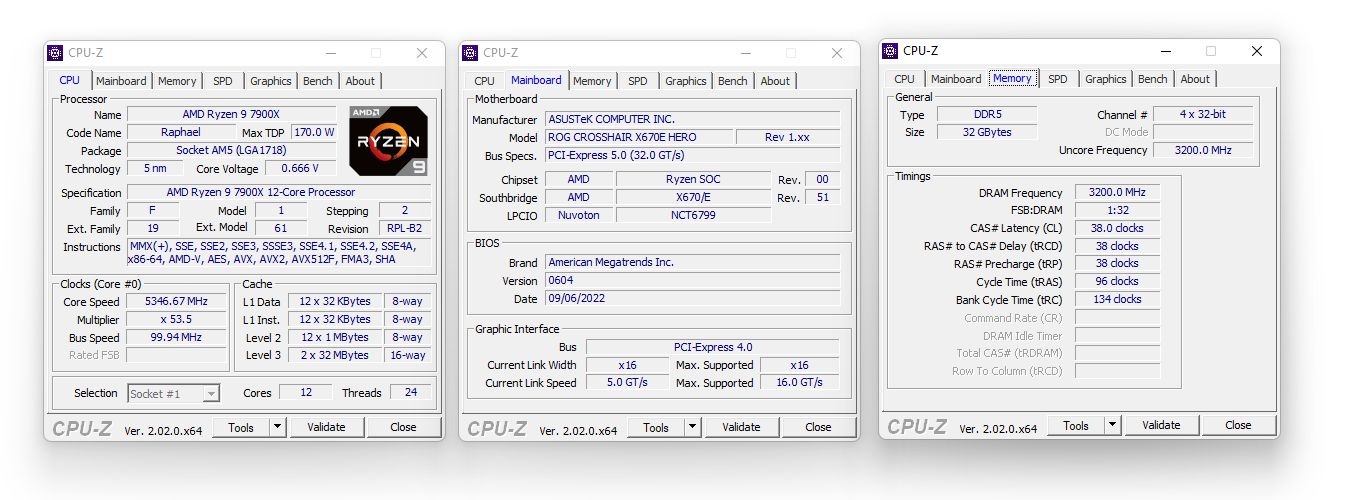Open Bench tab in middle Mainboard window
The height and width of the screenshot is (500, 1352).
(733, 81)
